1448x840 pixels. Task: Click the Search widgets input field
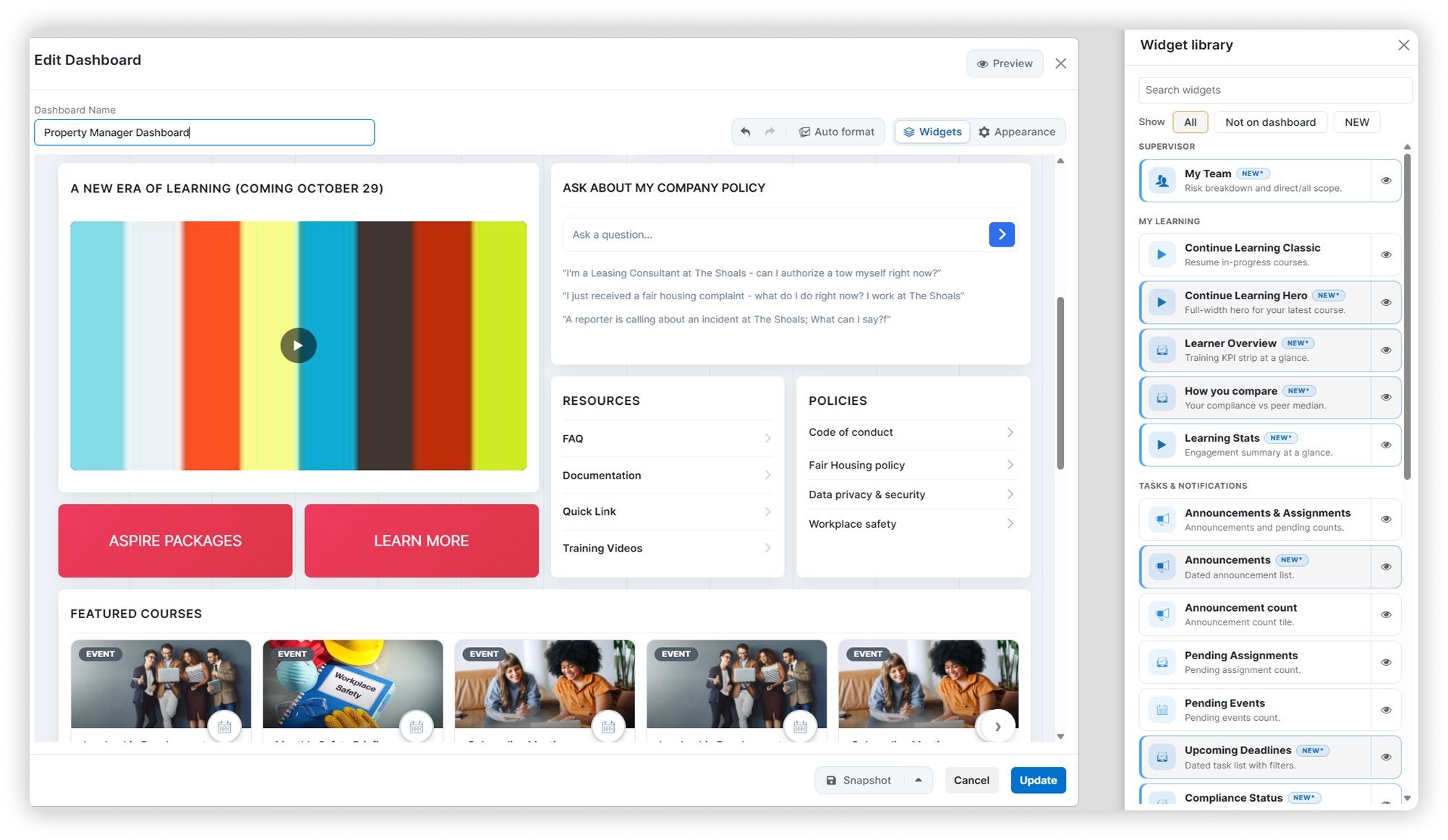(x=1275, y=90)
